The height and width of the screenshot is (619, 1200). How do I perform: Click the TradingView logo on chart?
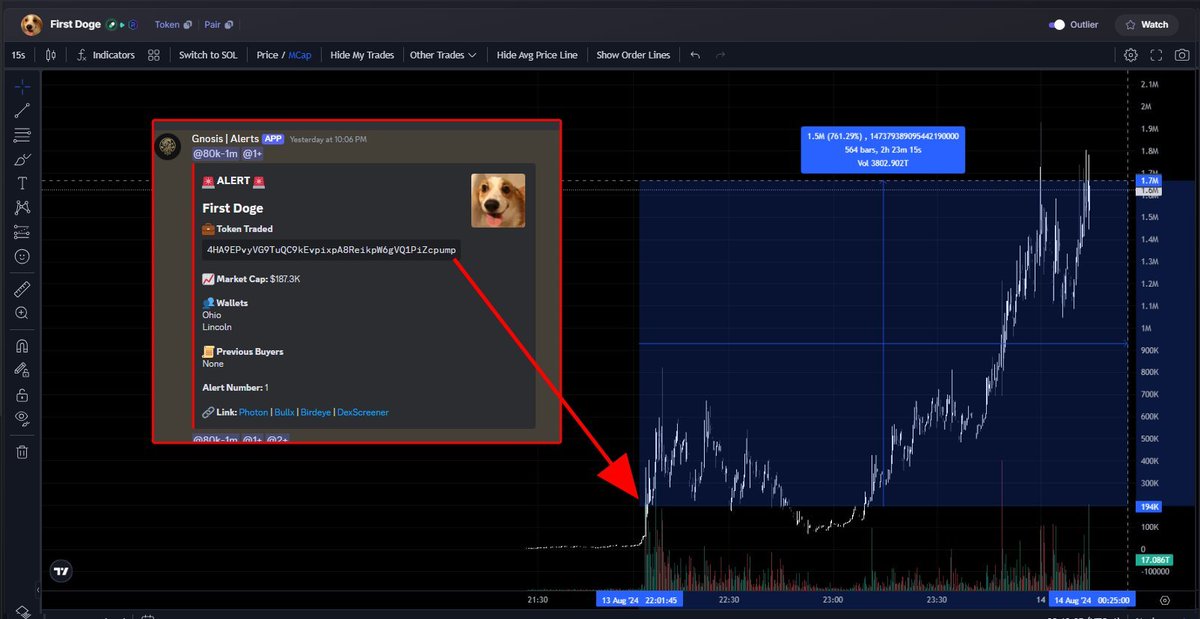click(62, 571)
